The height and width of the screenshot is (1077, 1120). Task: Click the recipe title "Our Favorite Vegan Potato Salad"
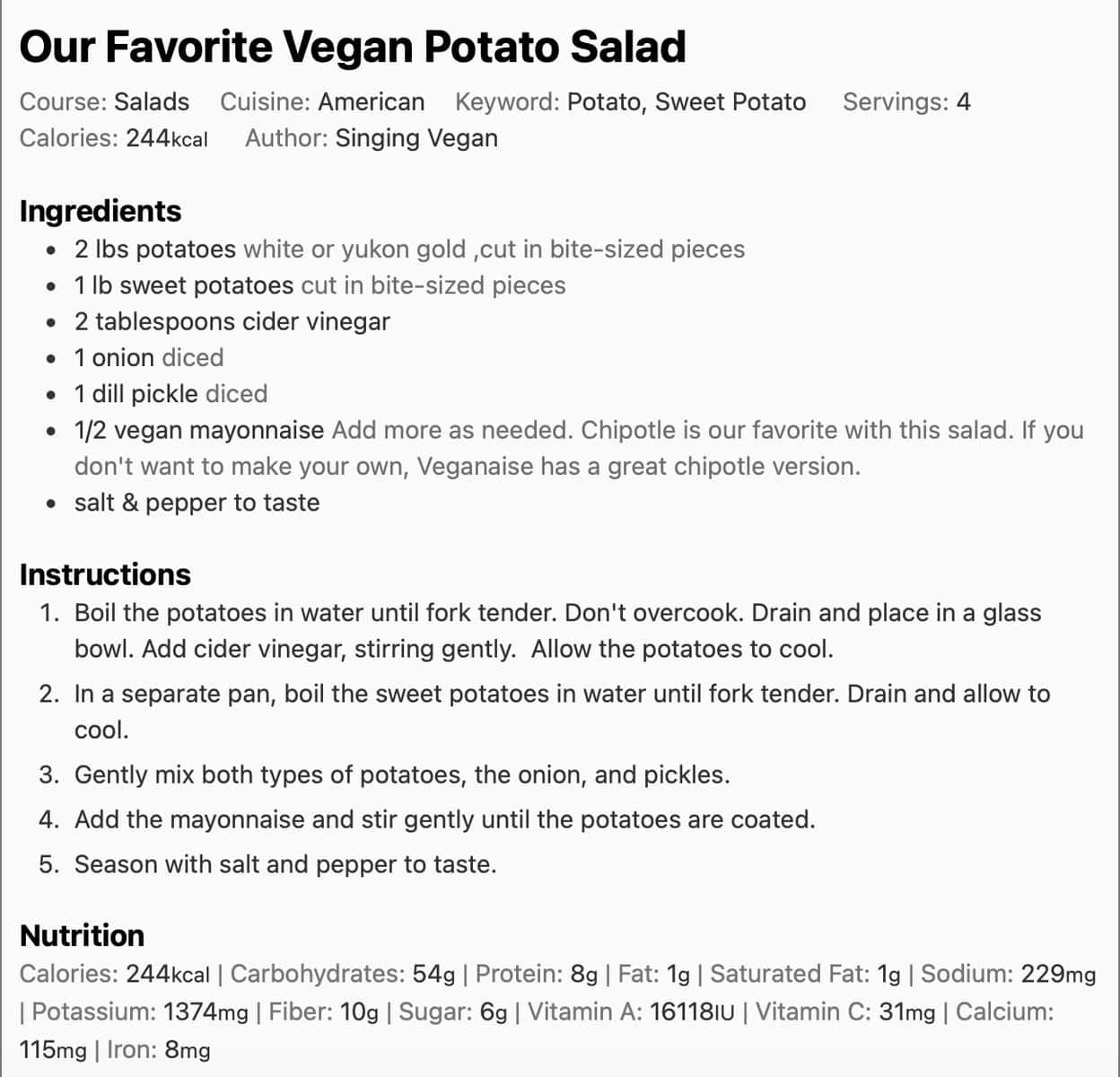tap(352, 48)
